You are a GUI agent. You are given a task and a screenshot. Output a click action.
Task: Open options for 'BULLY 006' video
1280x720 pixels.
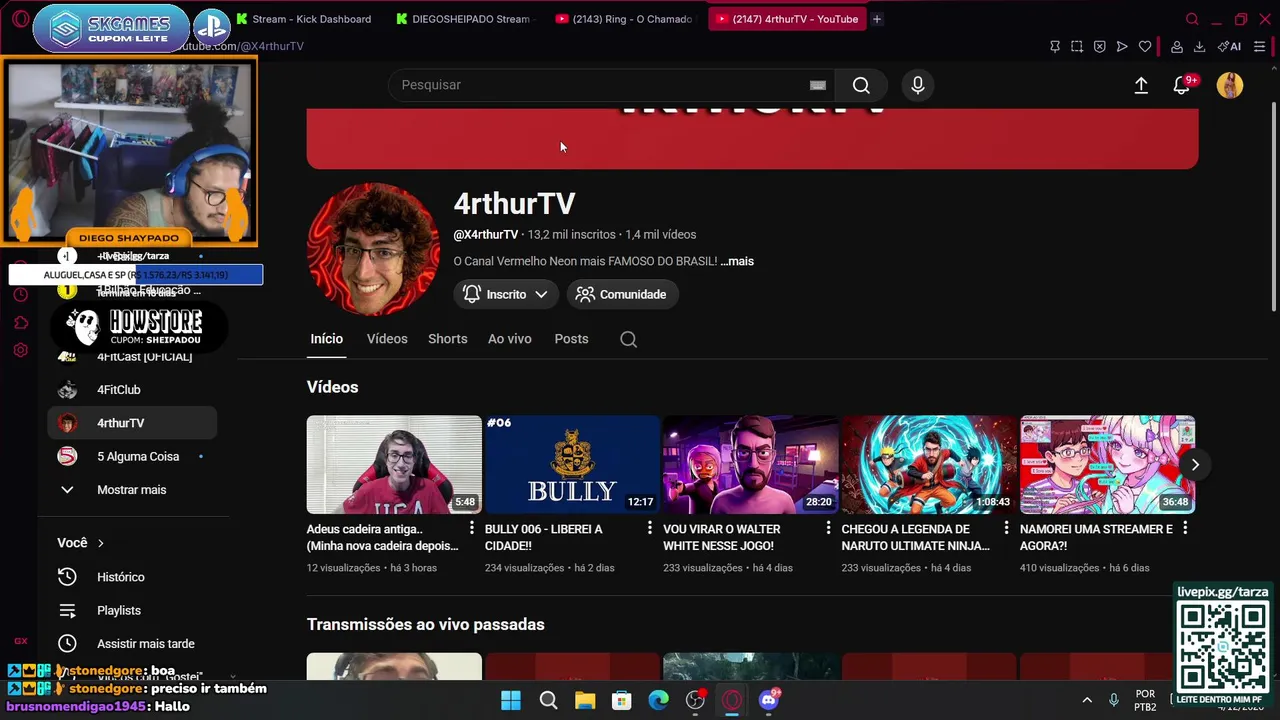click(650, 528)
